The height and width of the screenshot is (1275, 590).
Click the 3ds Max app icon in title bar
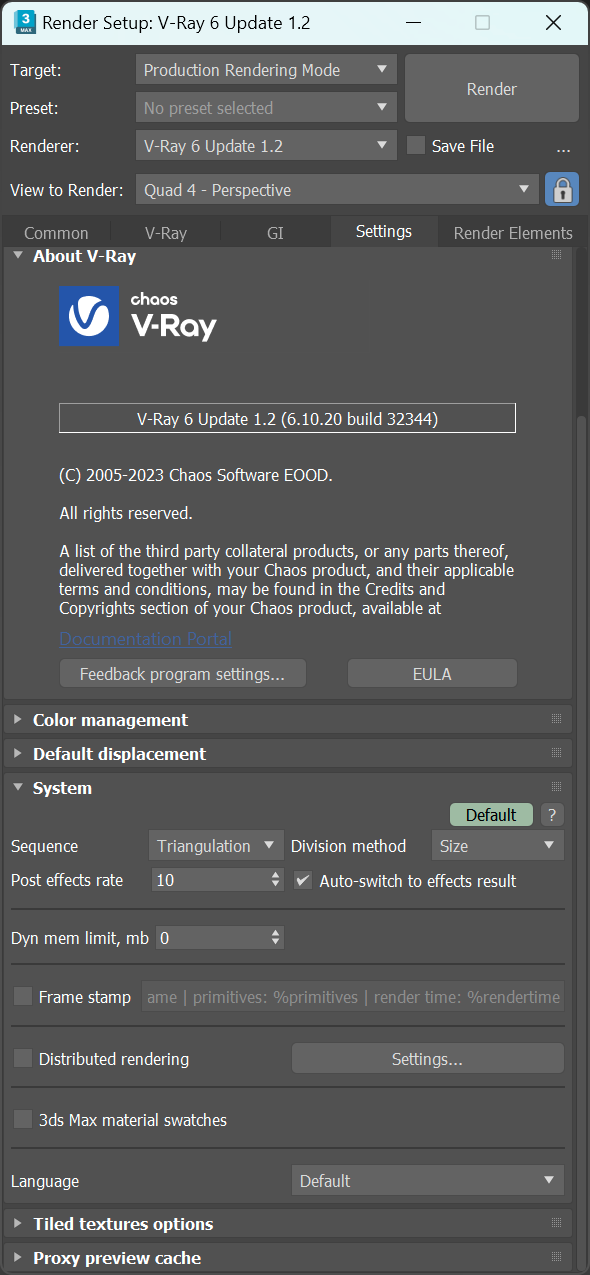coord(24,22)
